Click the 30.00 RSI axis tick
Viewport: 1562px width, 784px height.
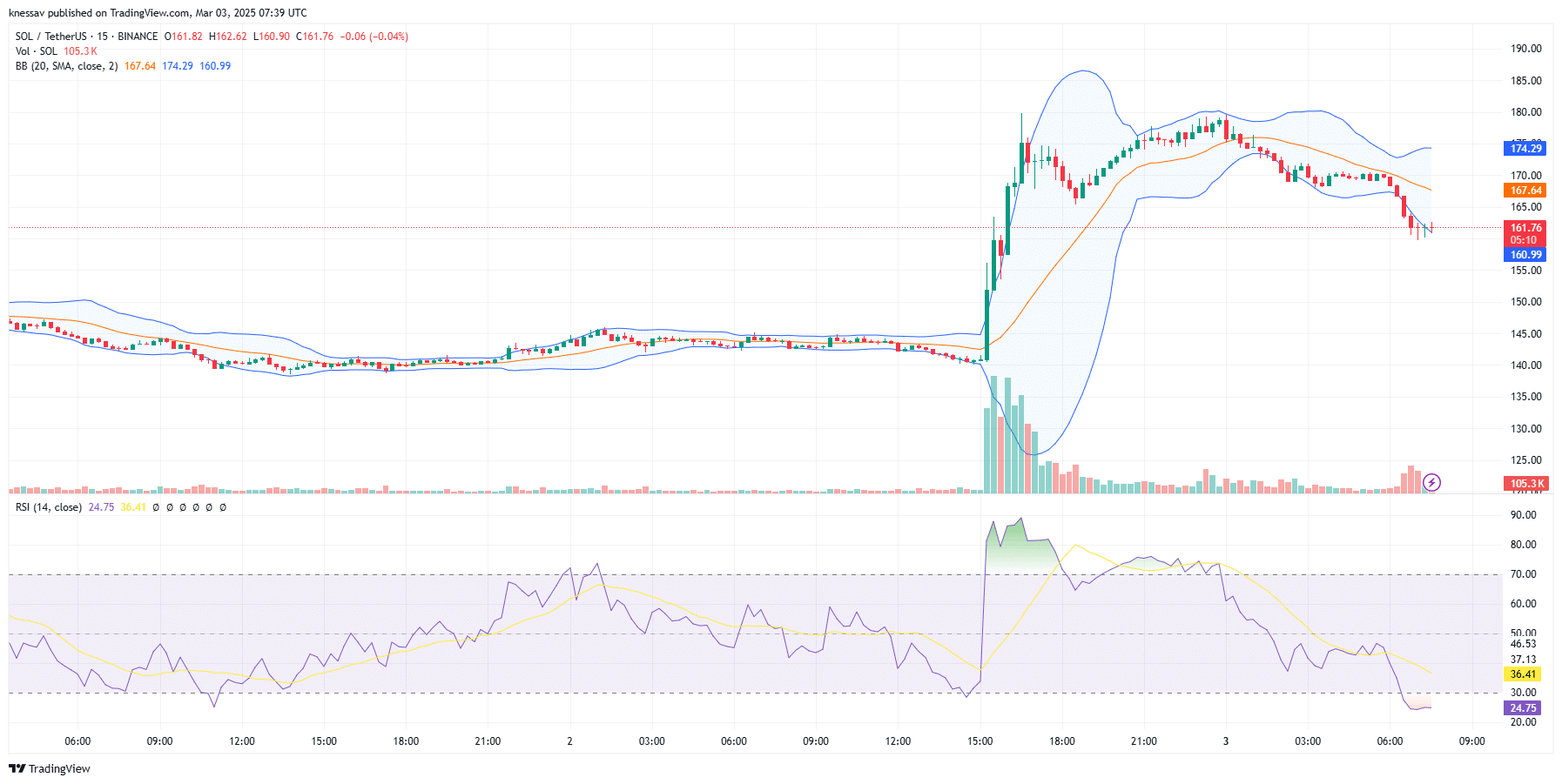(x=1523, y=694)
